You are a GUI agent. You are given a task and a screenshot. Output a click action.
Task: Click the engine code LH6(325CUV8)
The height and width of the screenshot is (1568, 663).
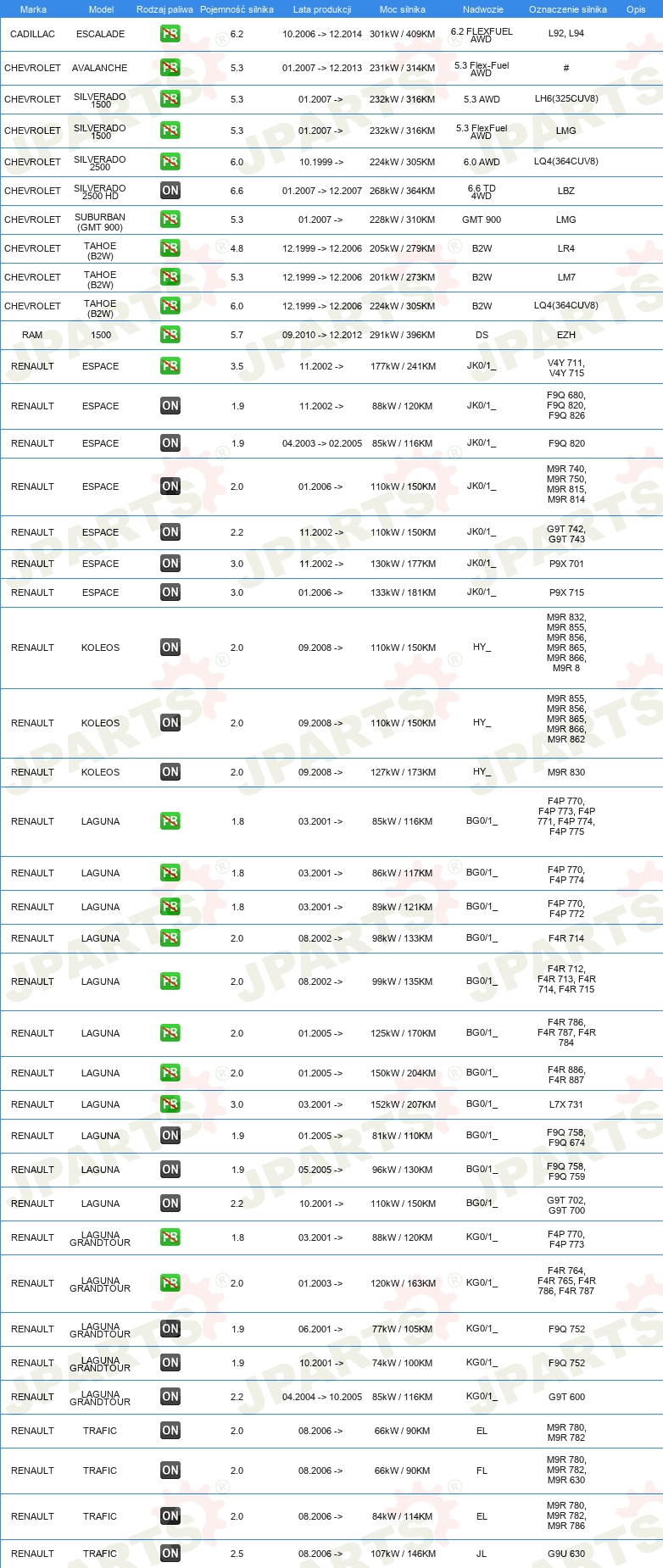[x=566, y=98]
